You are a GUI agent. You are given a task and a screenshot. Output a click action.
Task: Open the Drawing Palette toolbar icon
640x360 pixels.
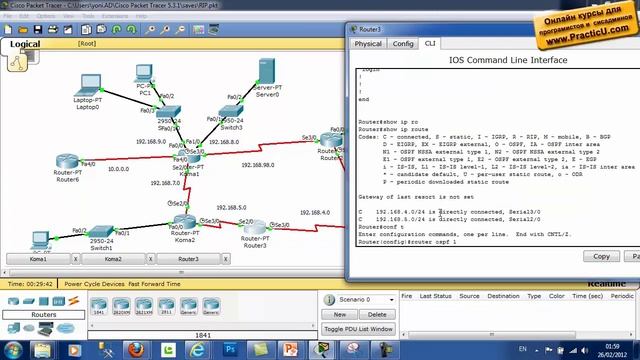click(199, 29)
